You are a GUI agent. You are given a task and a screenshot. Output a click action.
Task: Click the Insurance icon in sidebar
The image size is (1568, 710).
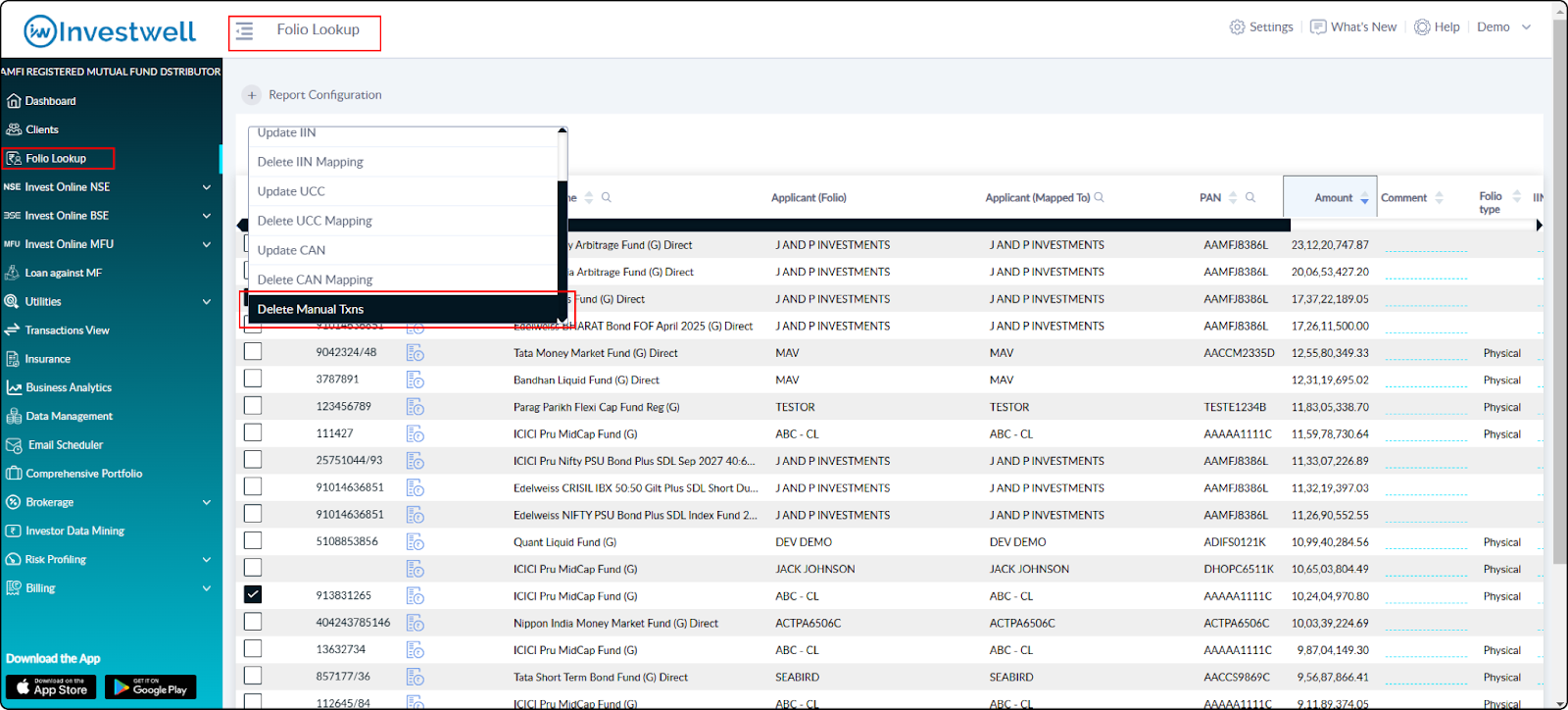[13, 359]
